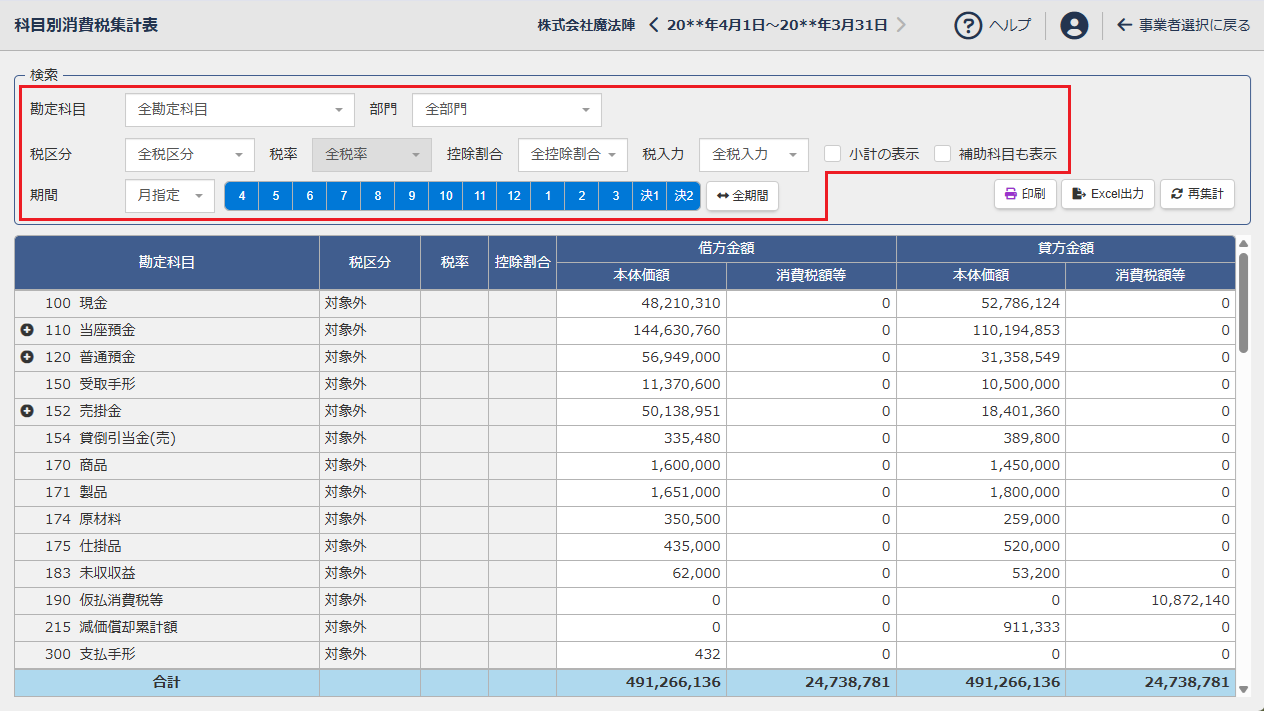
Task: Click the table vertical scrollbar thumb
Action: pos(1243,302)
